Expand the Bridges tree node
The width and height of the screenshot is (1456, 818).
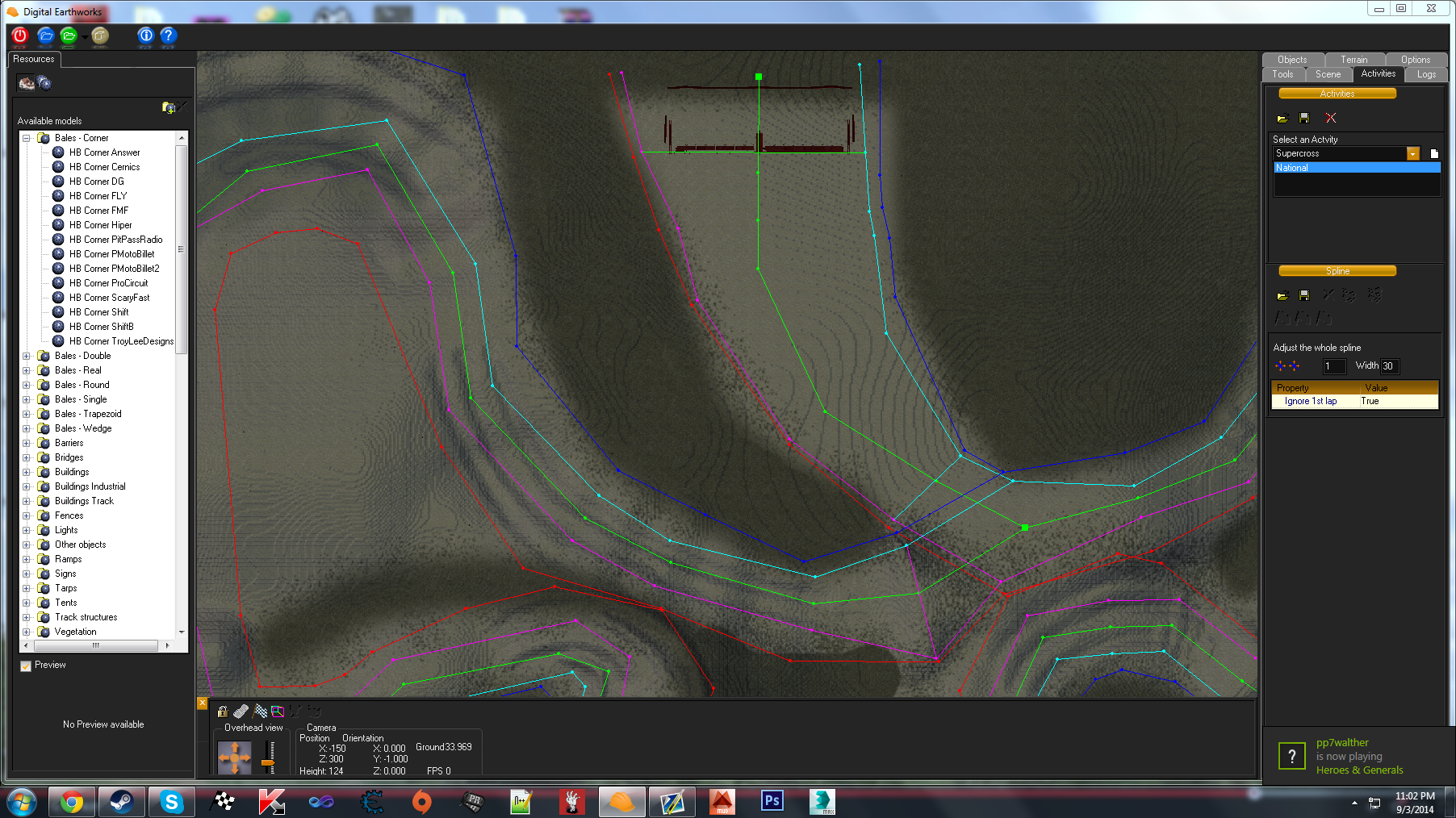click(27, 457)
